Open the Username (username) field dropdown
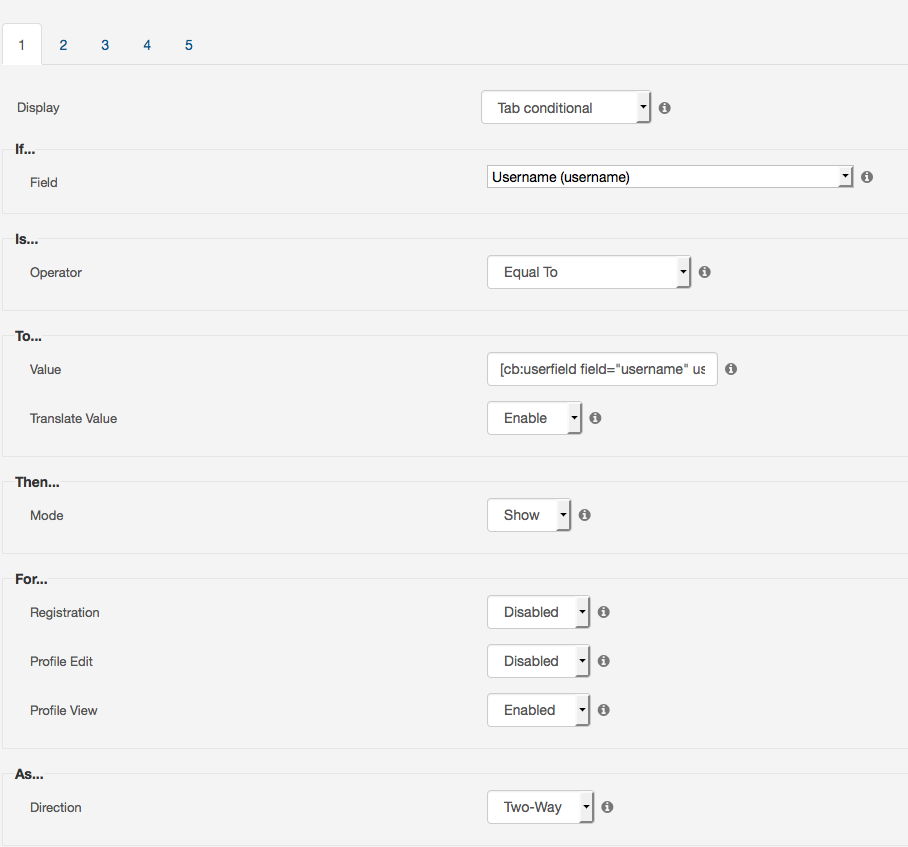The image size is (908, 847). tap(669, 177)
